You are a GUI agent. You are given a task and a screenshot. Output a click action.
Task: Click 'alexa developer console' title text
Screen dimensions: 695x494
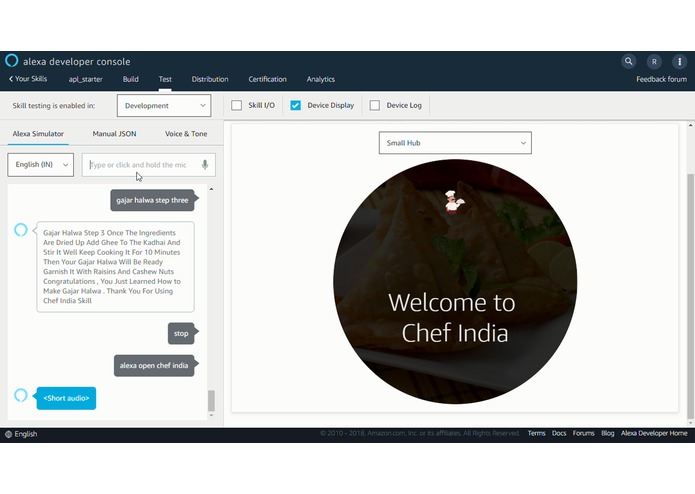click(77, 62)
